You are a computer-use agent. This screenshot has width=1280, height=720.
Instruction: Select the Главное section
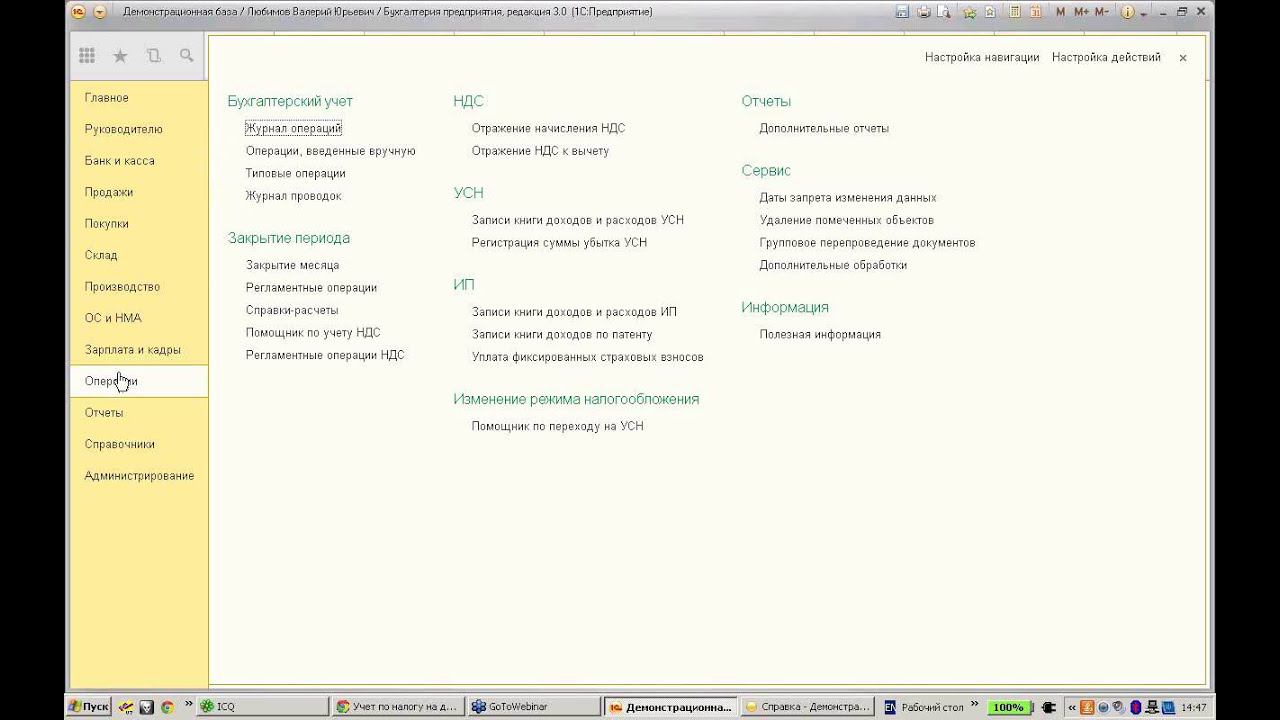(107, 98)
